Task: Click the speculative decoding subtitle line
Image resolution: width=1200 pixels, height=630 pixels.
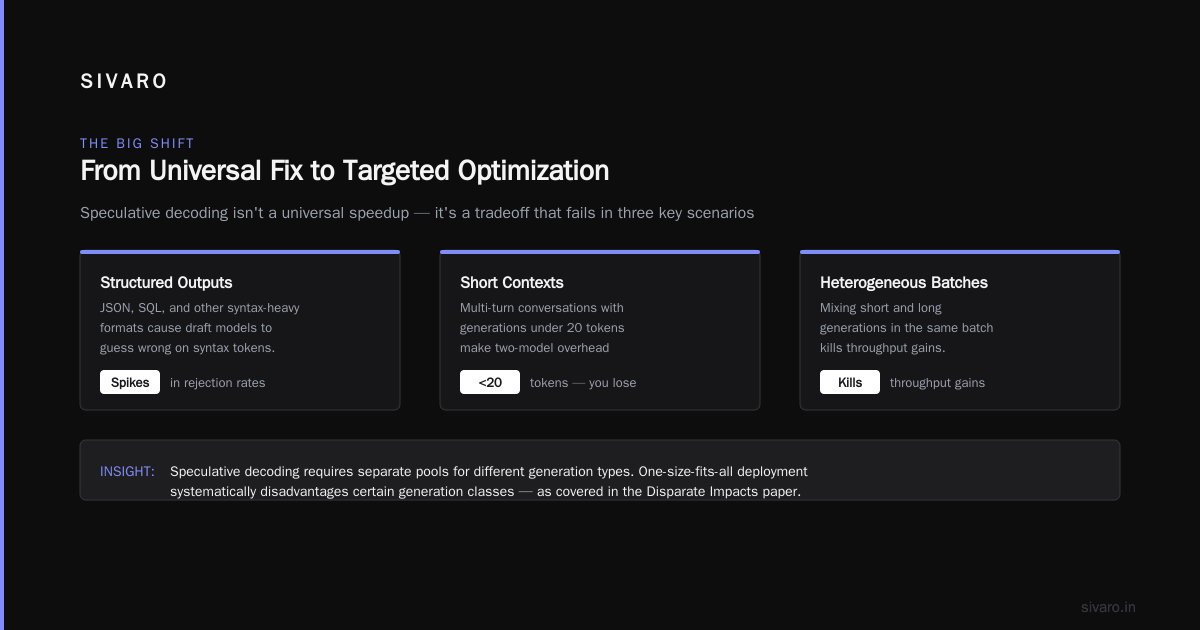Action: click(417, 213)
